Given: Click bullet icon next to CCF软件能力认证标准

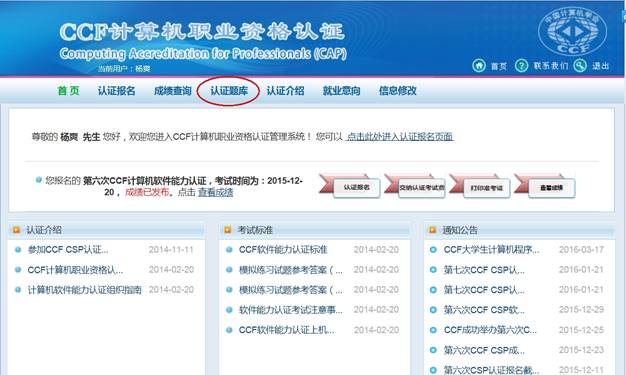Looking at the screenshot, I should (229, 250).
